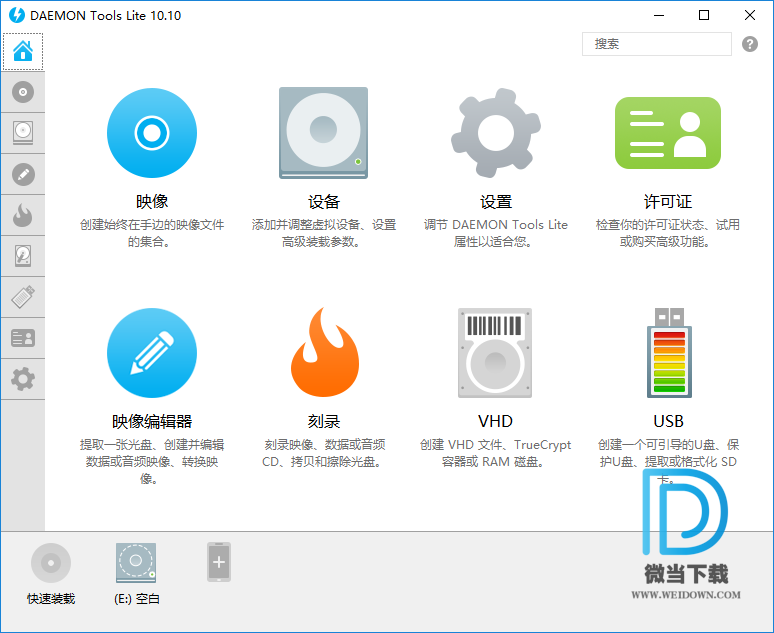Select the (E:) 空白 virtual drive
Screen dimensions: 774x633
click(136, 563)
